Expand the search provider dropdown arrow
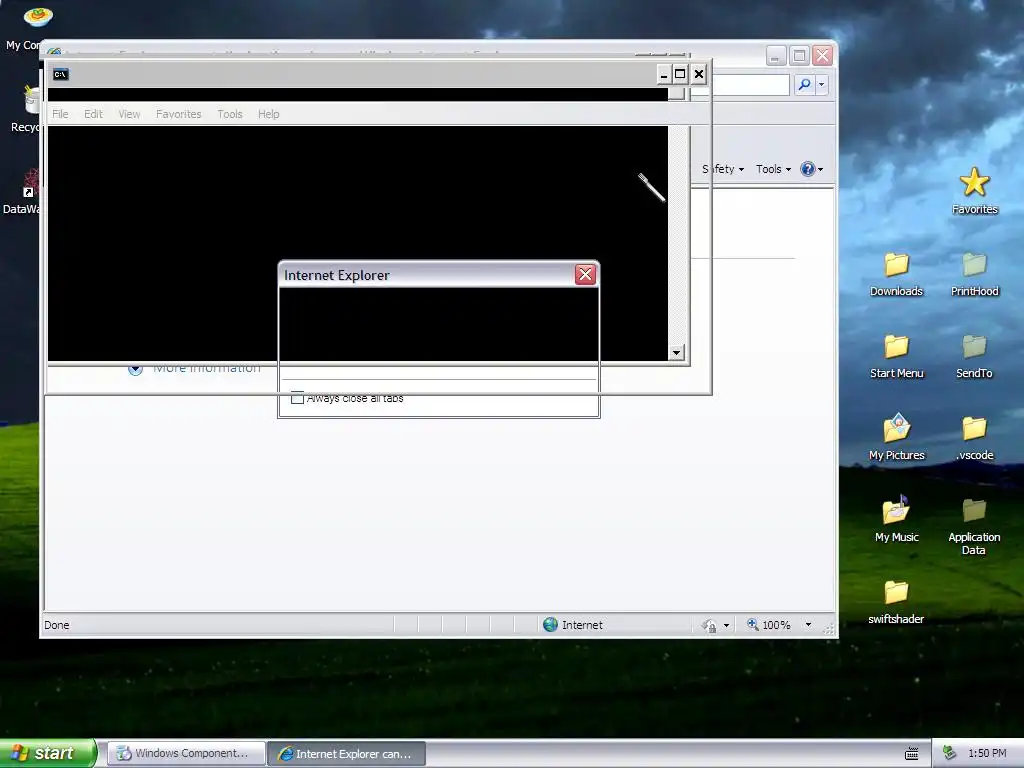Screen dimensions: 1024x768 (822, 84)
